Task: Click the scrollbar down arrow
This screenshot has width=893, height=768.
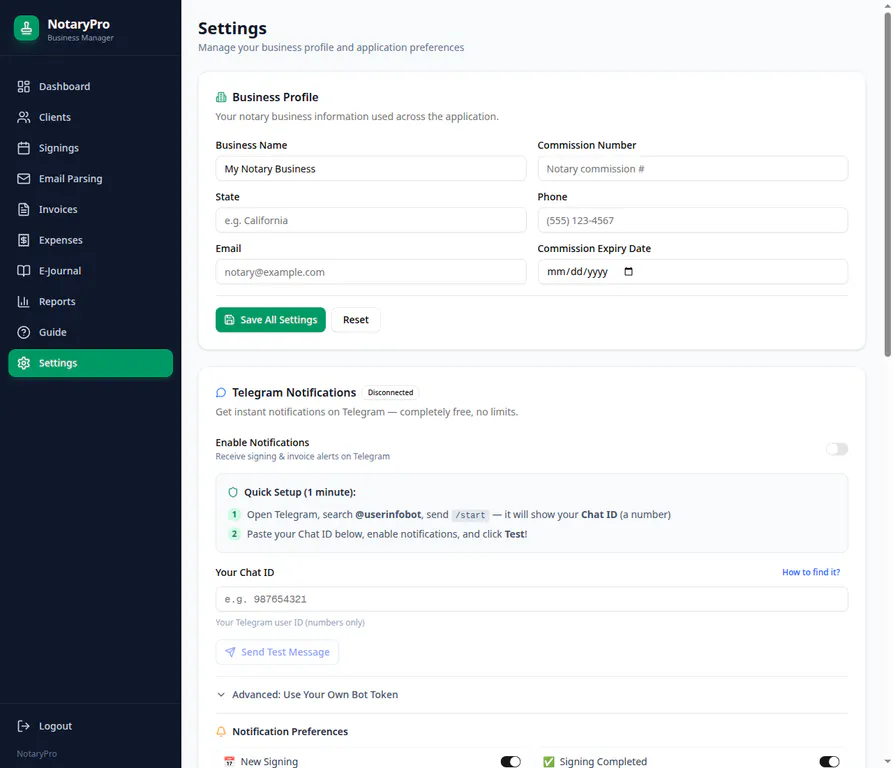Action: 887,762
